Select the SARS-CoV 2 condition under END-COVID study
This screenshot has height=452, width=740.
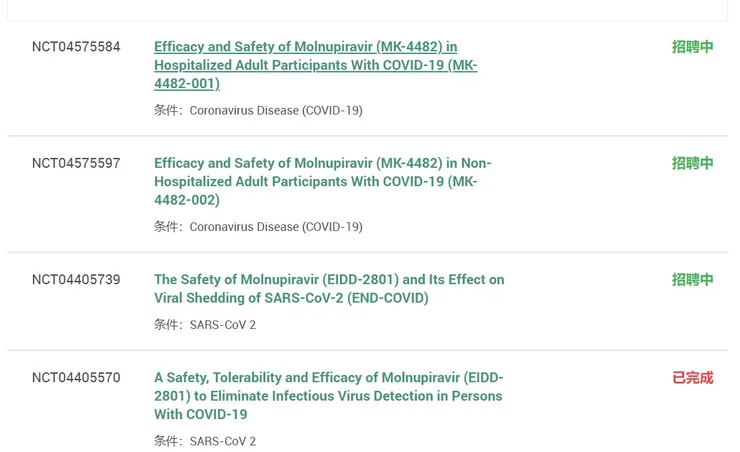click(222, 324)
